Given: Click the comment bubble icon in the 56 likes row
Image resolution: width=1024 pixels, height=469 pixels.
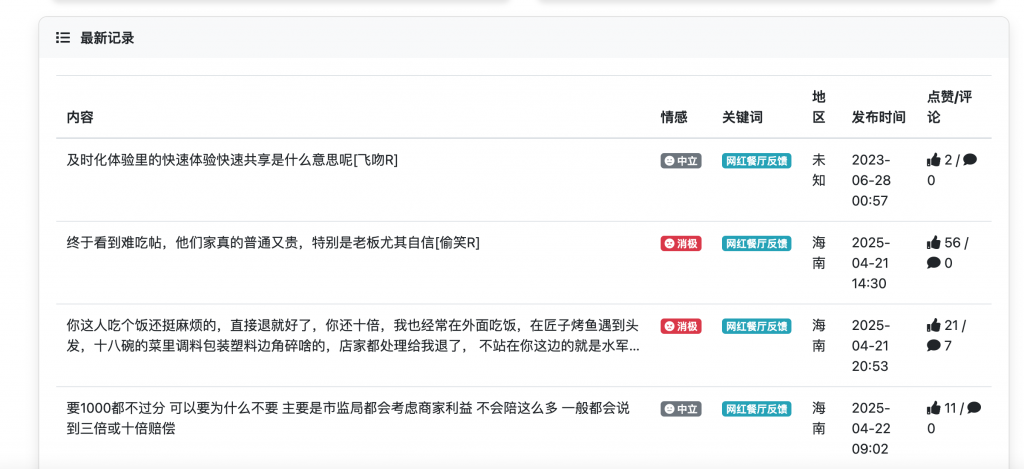Looking at the screenshot, I should [x=934, y=263].
